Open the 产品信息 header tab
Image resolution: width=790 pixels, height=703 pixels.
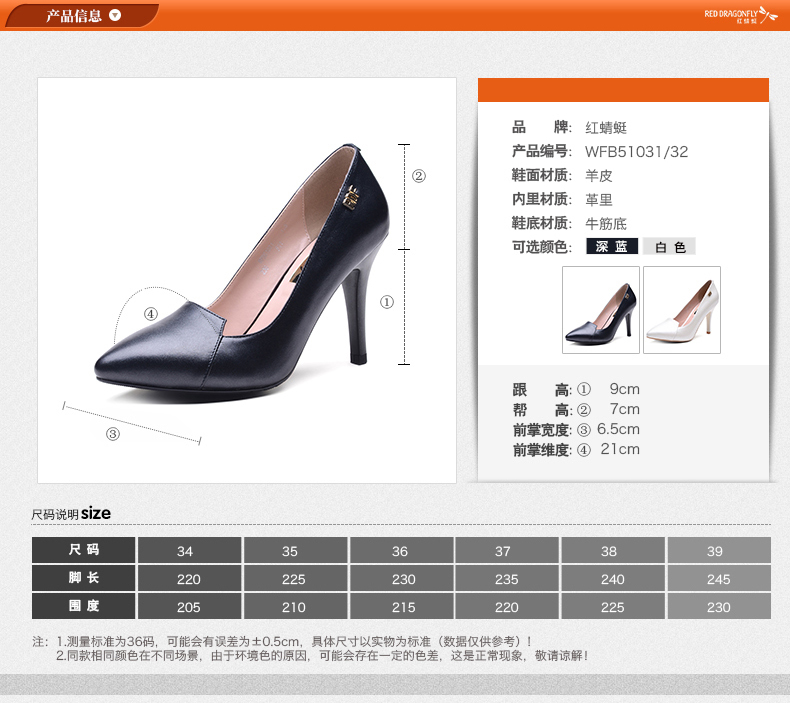pyautogui.click(x=74, y=16)
